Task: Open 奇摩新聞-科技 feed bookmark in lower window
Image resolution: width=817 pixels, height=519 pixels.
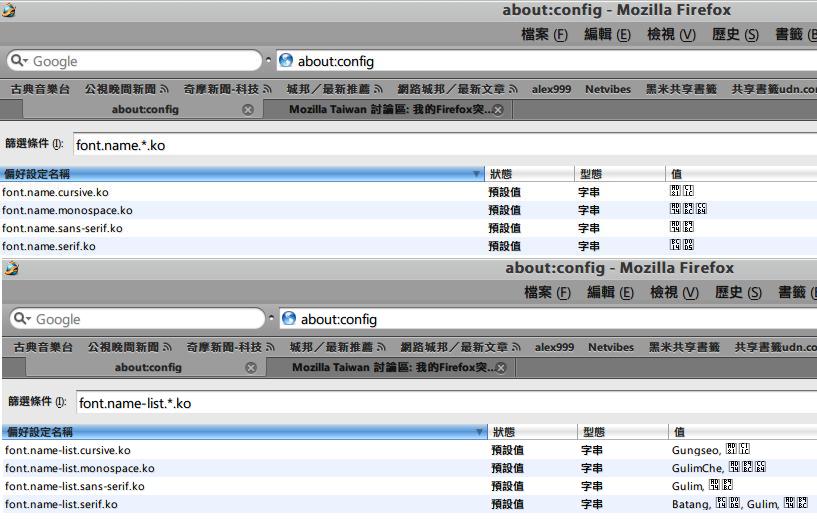Action: [x=231, y=347]
